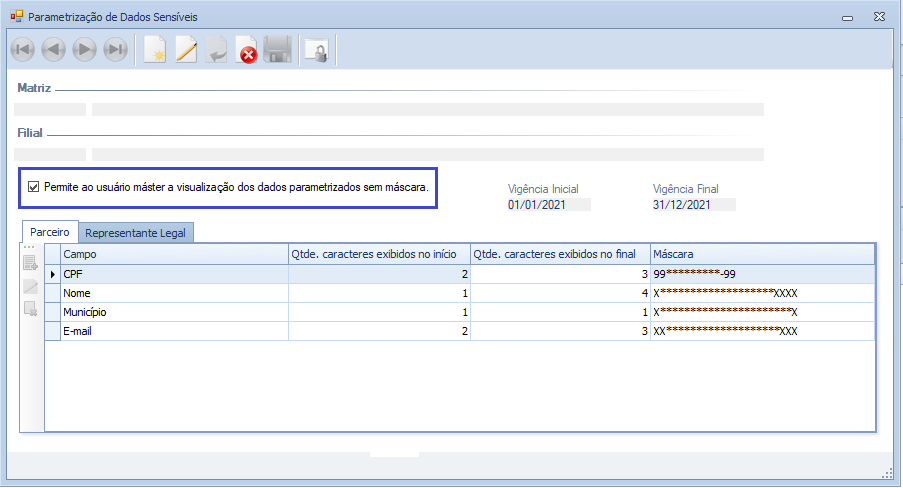Jump to the last record
The image size is (903, 488).
116,50
